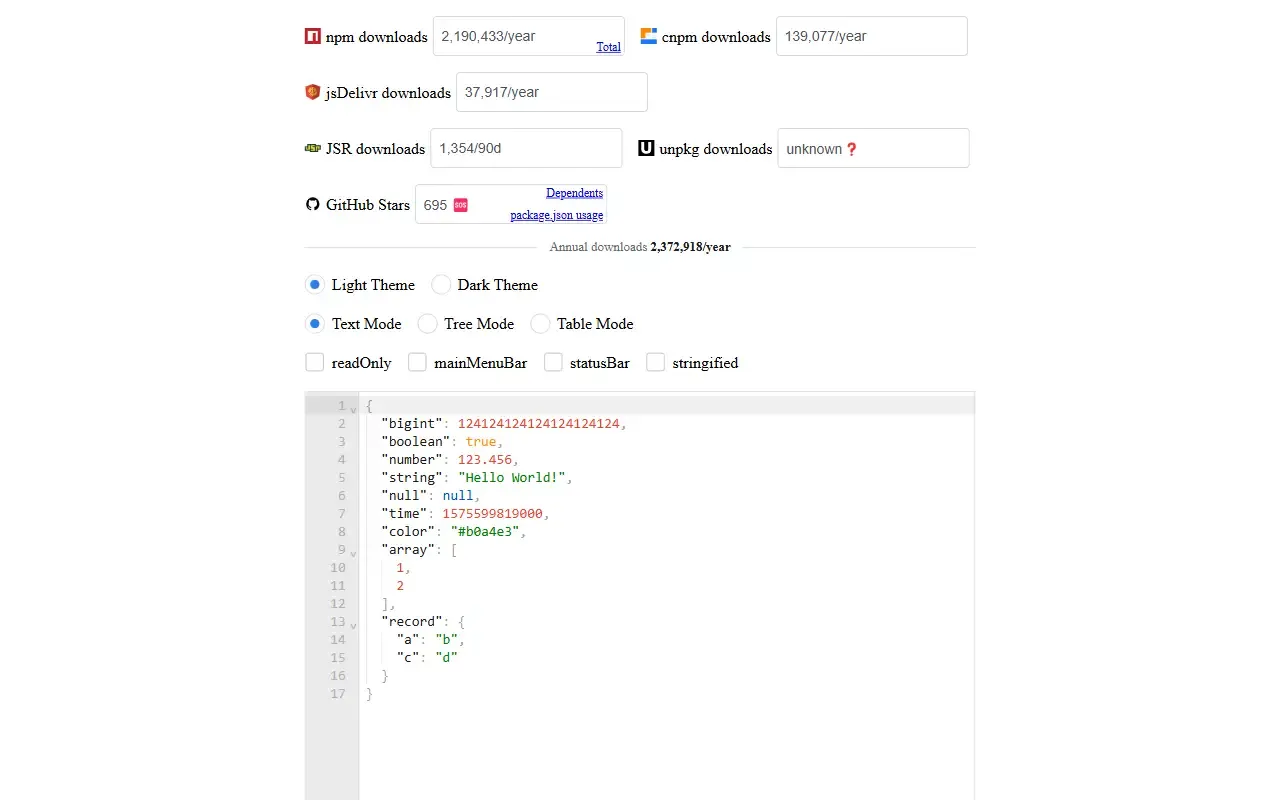Click the color value "#b0a4e3"
This screenshot has width=1280, height=800.
[x=485, y=532]
